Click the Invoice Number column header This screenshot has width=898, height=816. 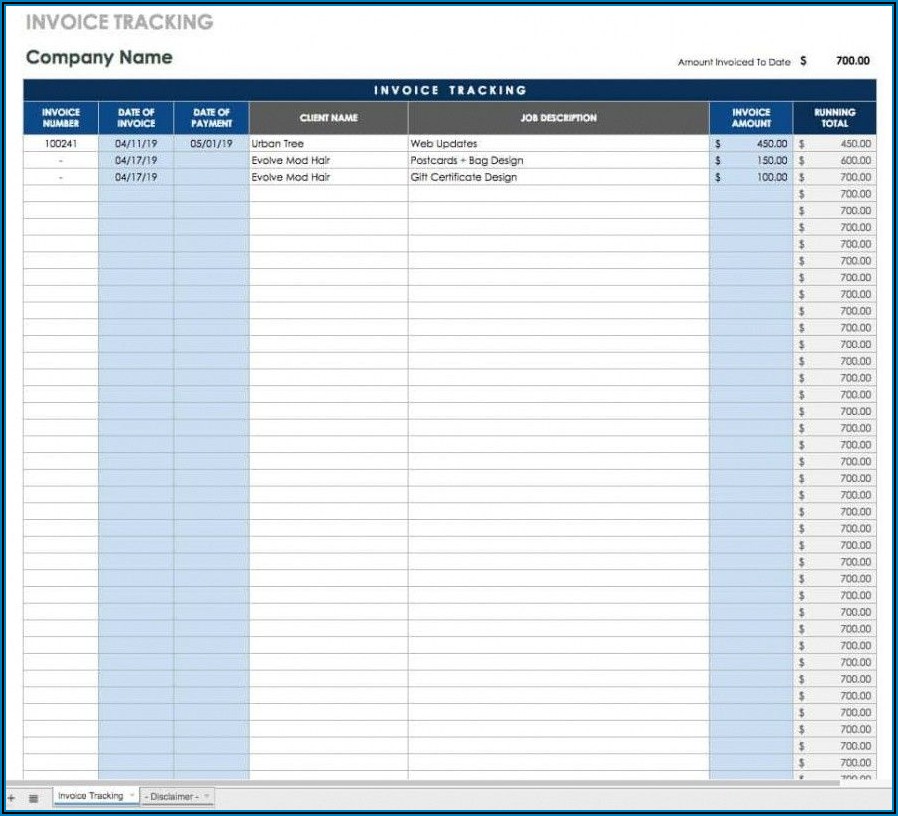point(61,118)
